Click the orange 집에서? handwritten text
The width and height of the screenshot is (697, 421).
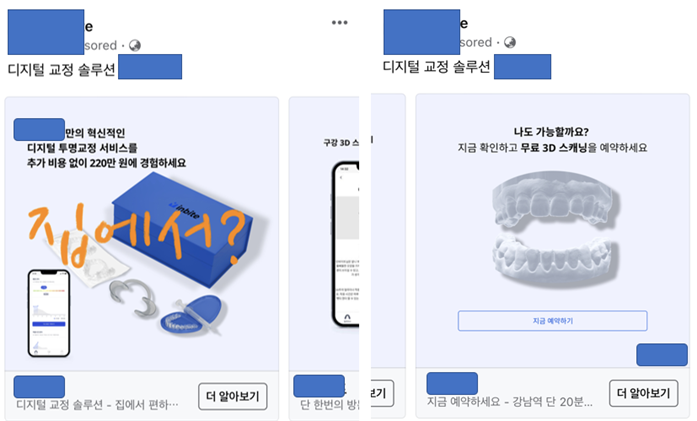(x=136, y=235)
